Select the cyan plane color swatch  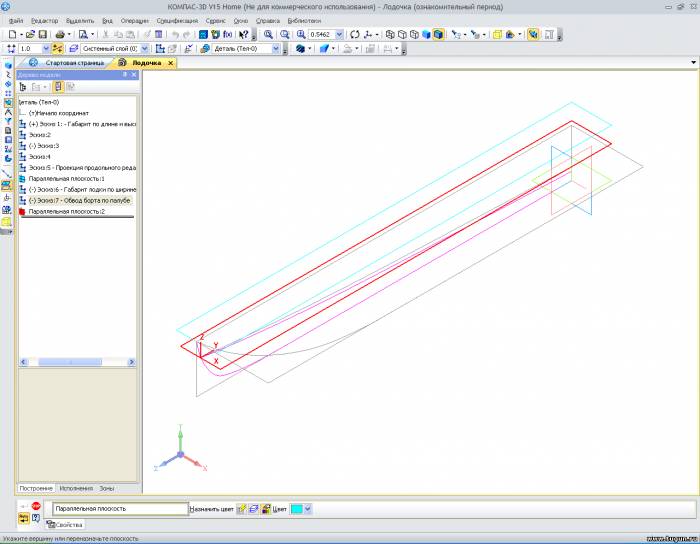(296, 509)
